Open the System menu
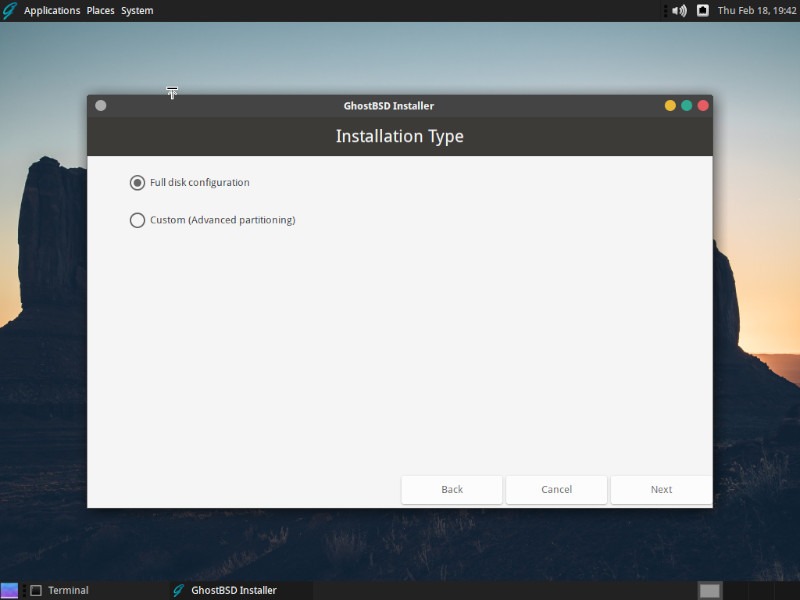Screen dimensions: 800x600 click(x=136, y=10)
